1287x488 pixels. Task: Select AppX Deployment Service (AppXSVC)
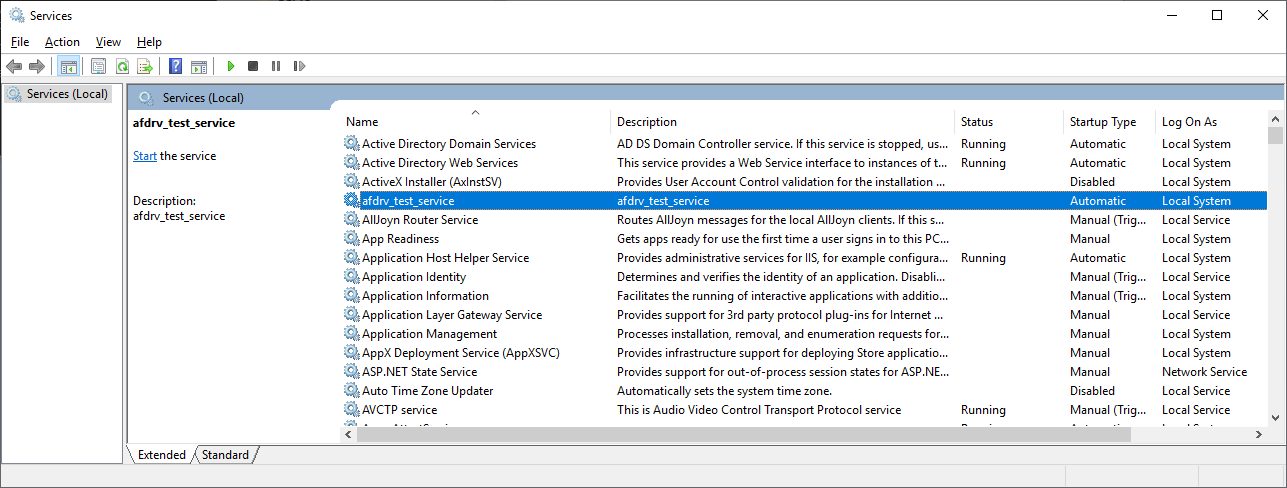point(461,353)
